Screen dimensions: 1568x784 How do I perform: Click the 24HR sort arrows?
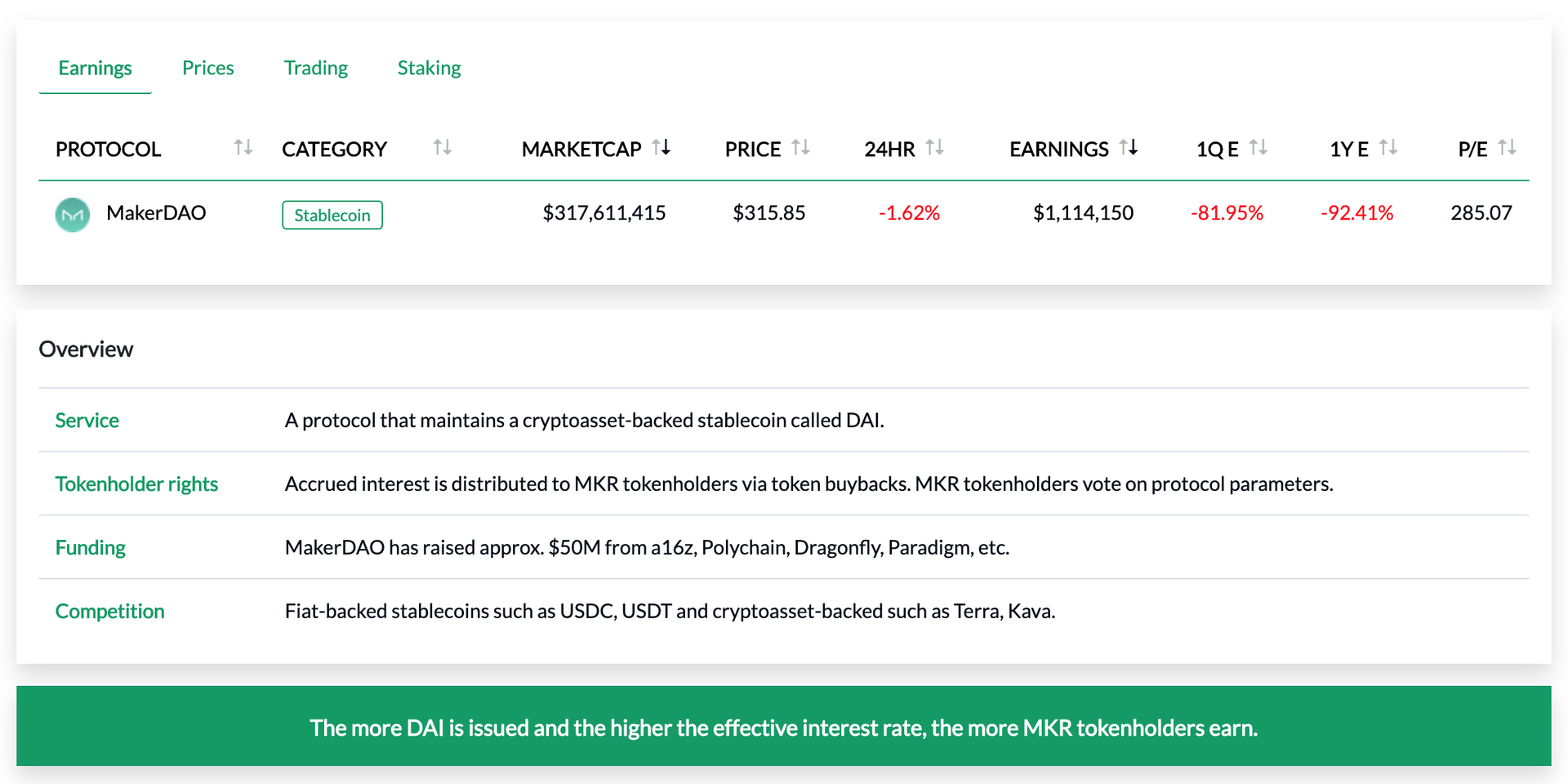click(935, 148)
